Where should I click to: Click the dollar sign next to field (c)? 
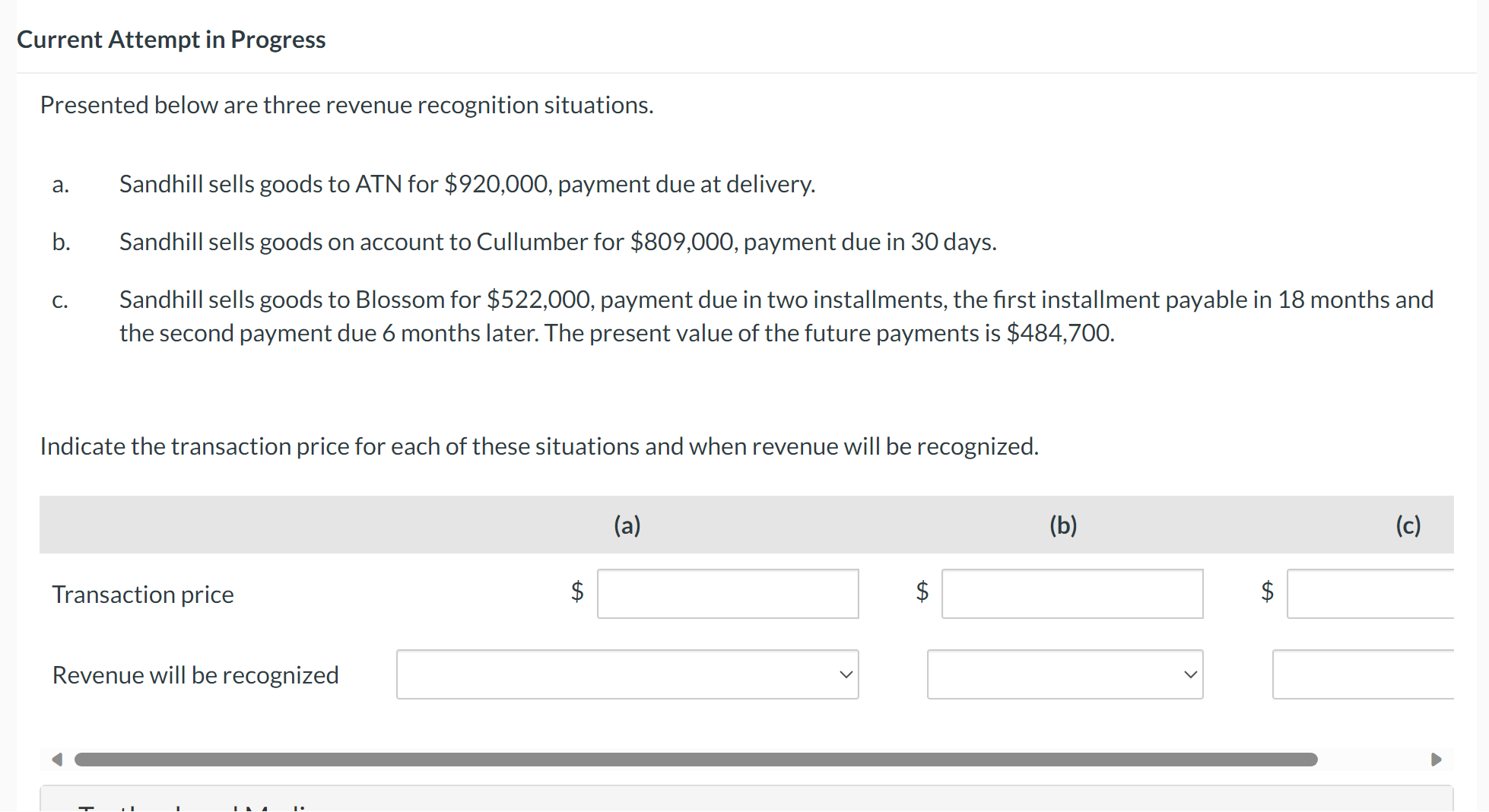(1266, 592)
